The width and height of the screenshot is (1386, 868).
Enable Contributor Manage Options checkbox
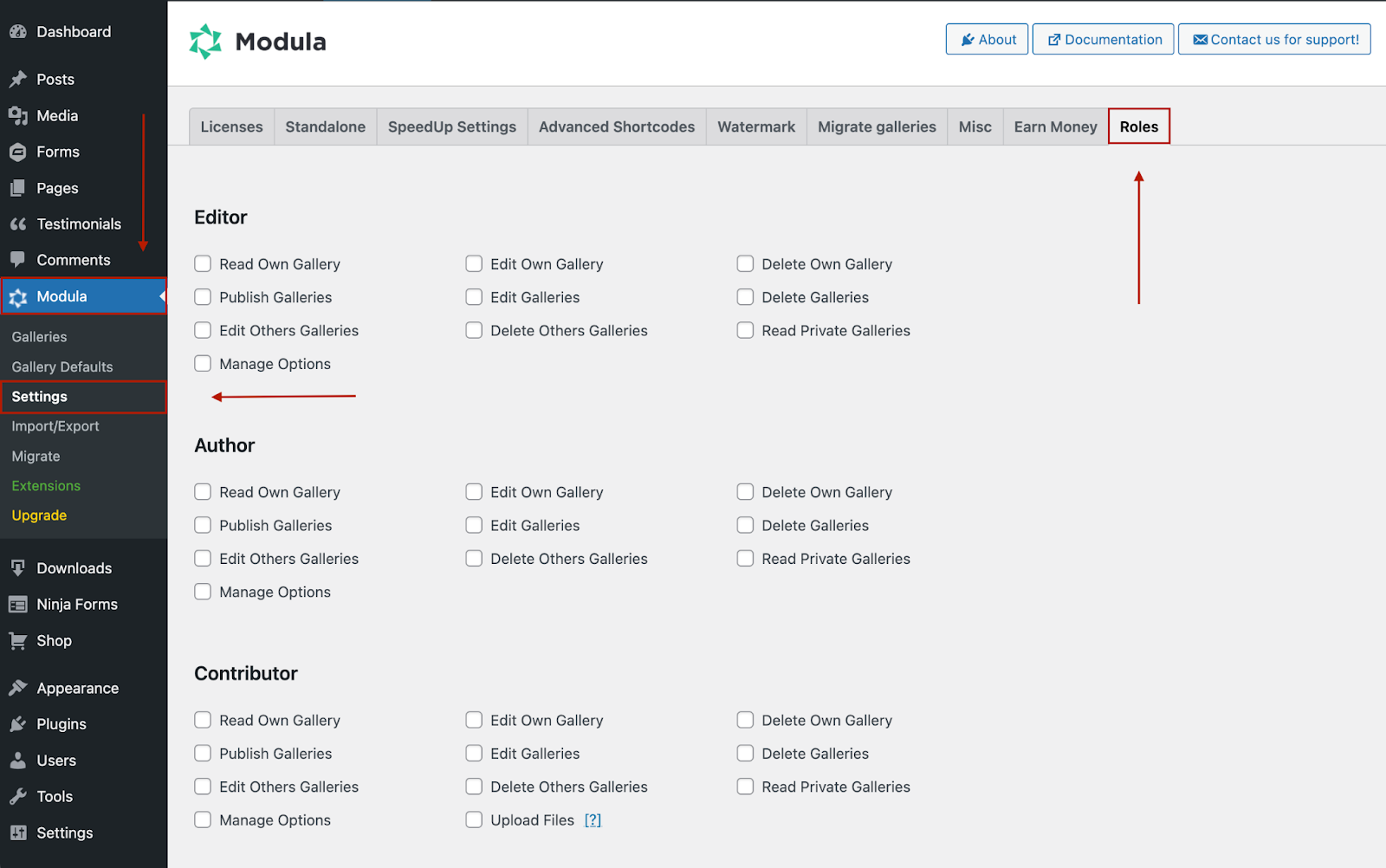pyautogui.click(x=203, y=819)
